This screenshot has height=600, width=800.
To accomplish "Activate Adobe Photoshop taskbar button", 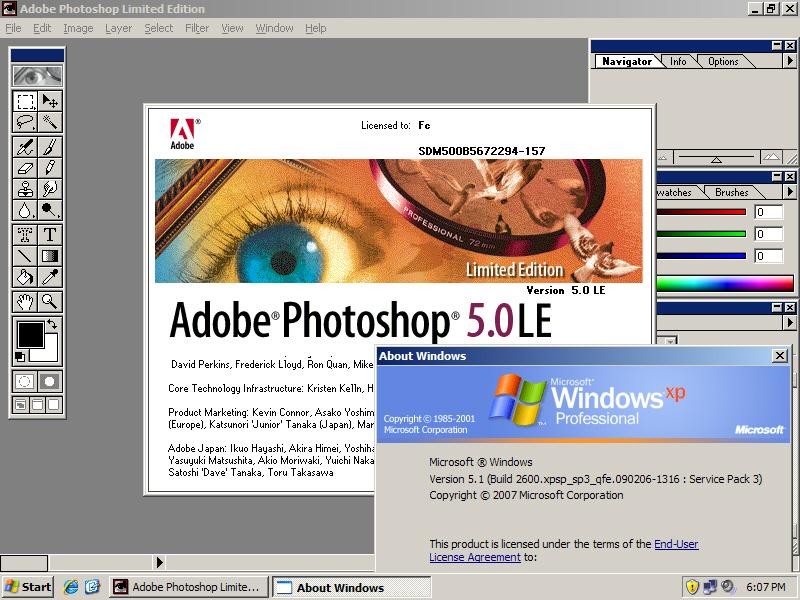I will (189, 587).
